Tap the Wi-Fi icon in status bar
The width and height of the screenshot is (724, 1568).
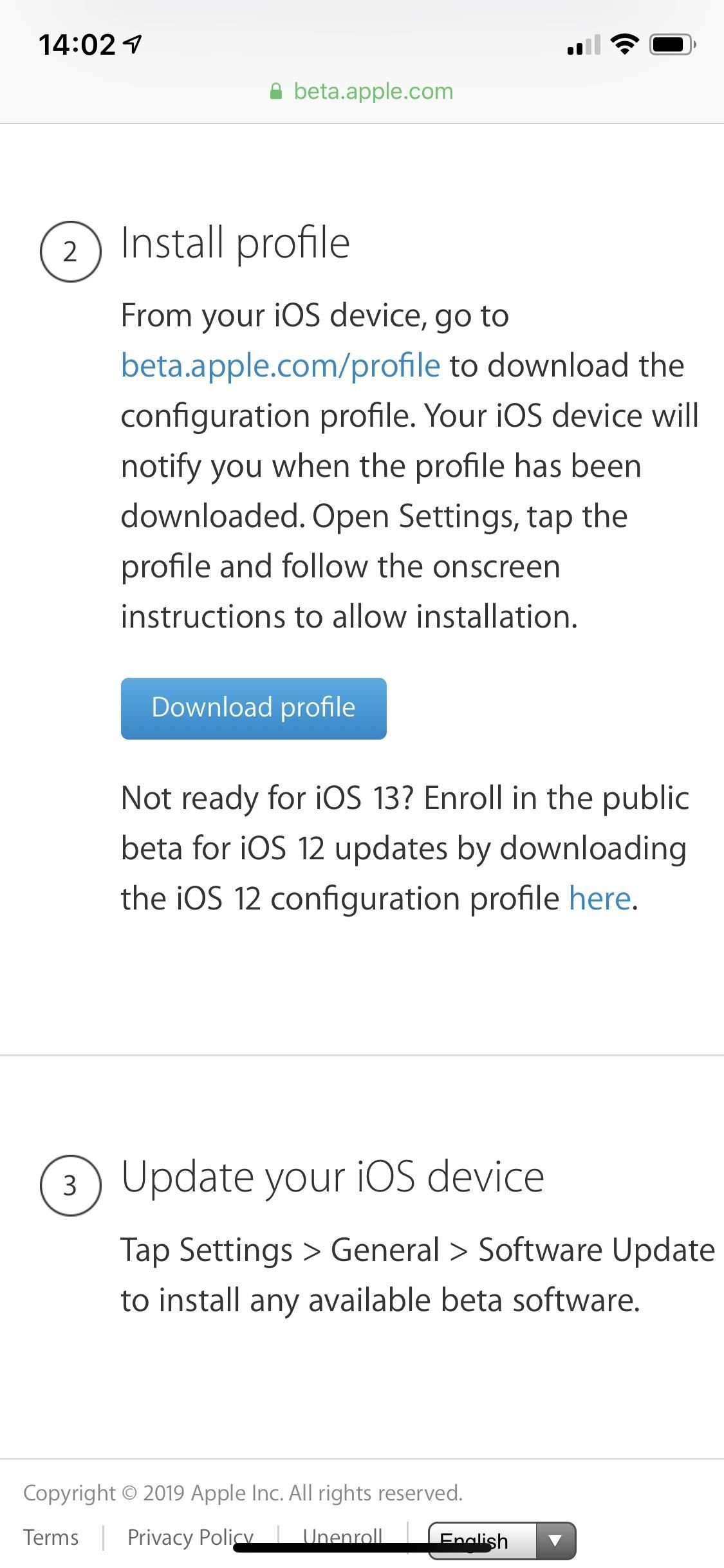point(623,44)
